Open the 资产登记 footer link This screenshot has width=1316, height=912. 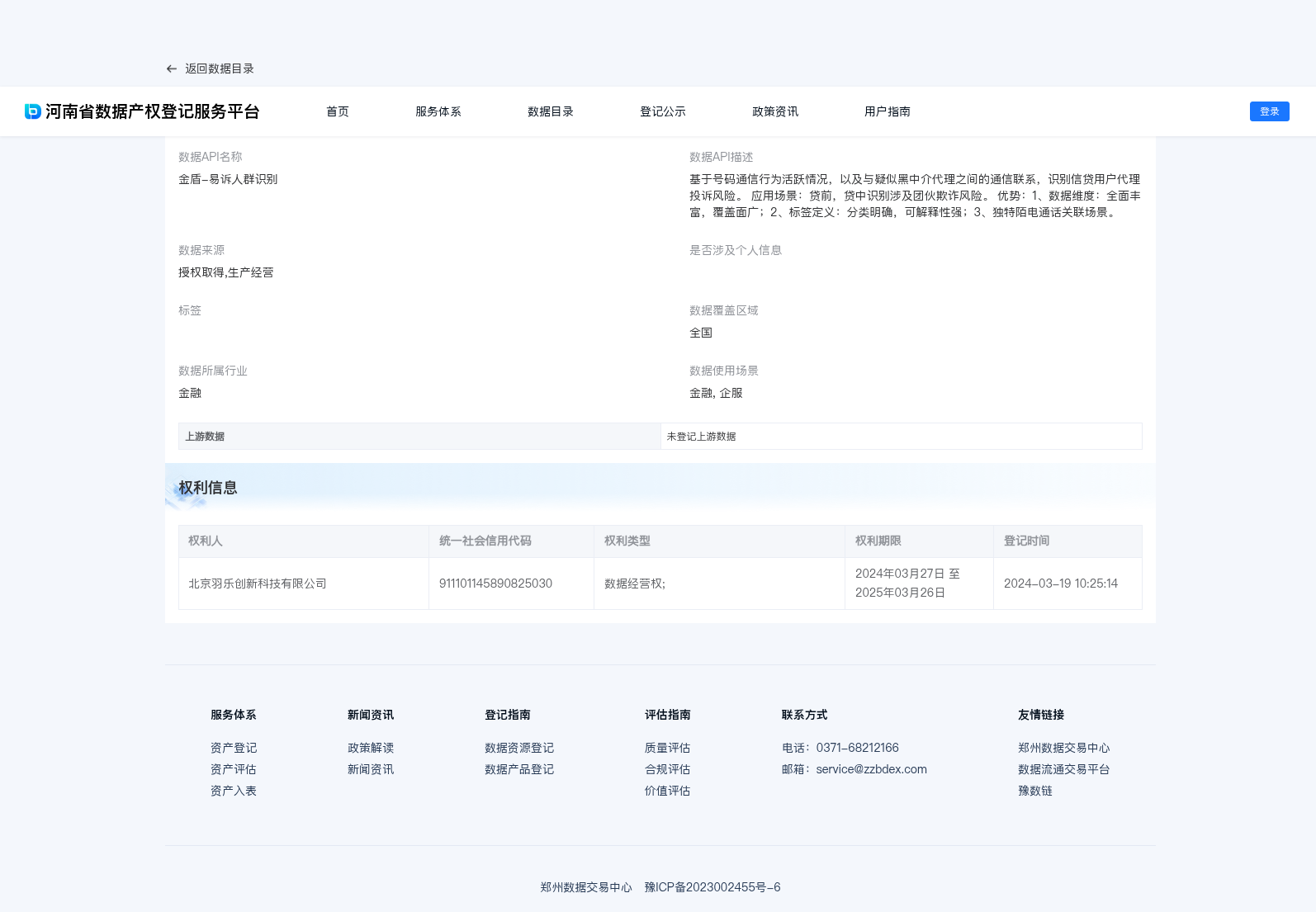coord(234,748)
